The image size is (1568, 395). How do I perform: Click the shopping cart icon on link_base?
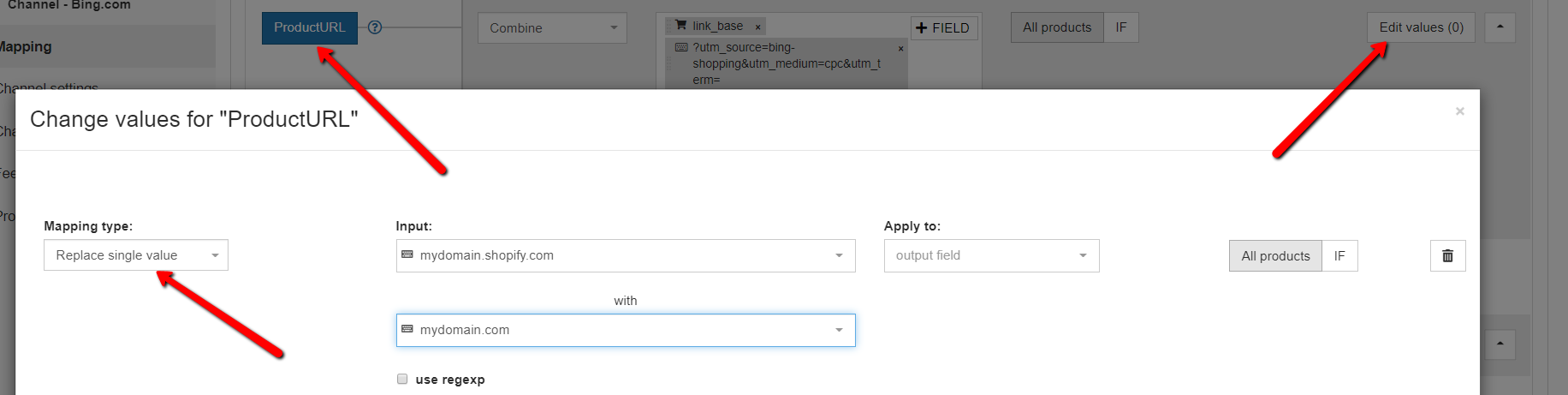[681, 26]
